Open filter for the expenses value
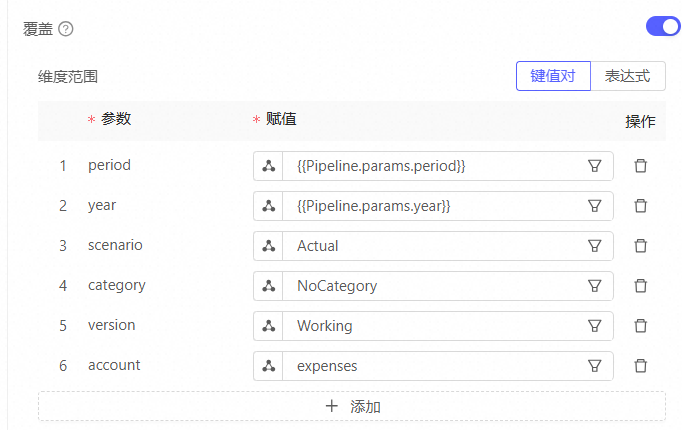Screen dimensions: 682x430 click(x=594, y=366)
